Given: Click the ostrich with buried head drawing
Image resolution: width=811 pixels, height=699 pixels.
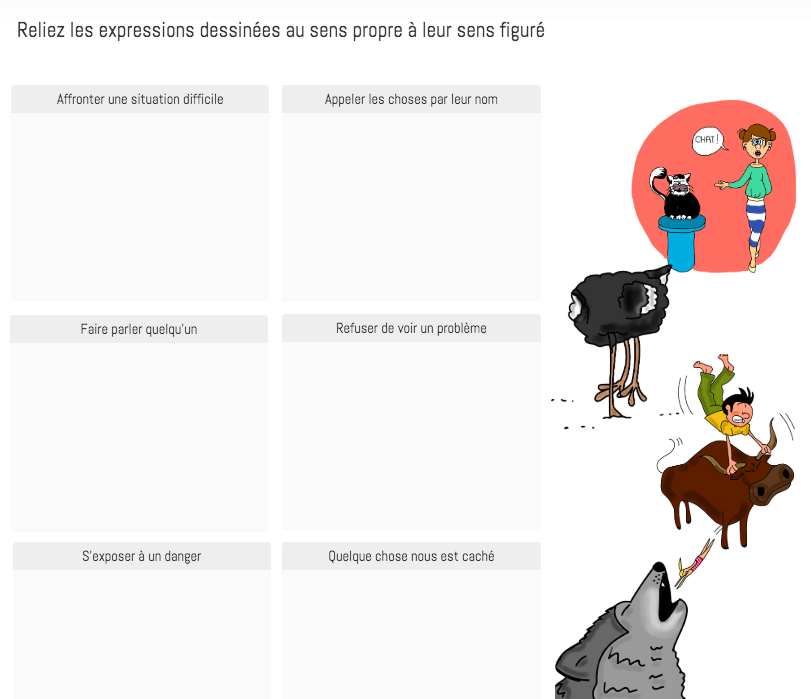Looking at the screenshot, I should point(612,341).
